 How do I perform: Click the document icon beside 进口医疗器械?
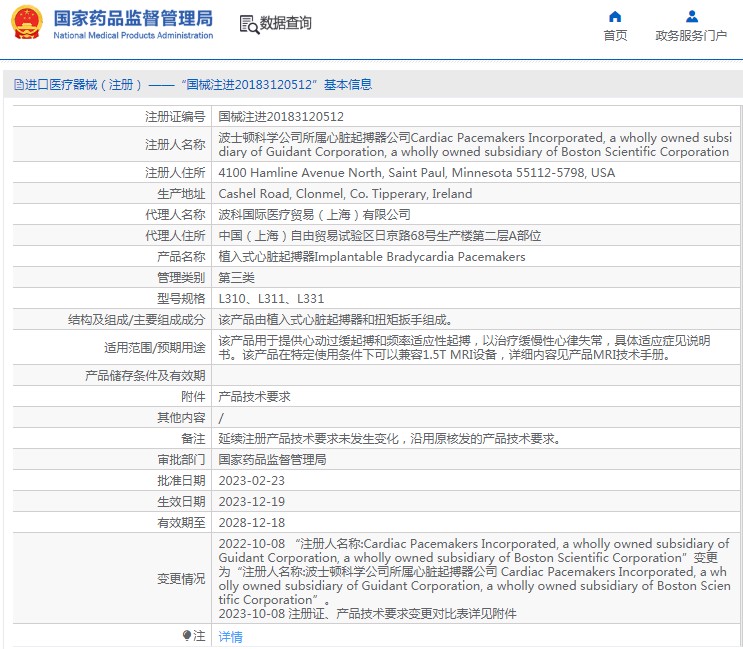point(18,85)
